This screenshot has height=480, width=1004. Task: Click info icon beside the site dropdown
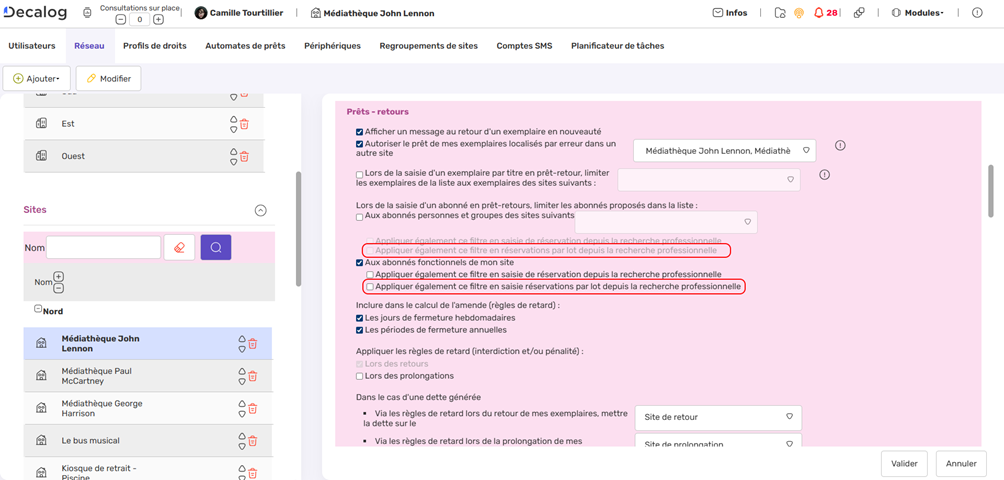pos(840,146)
